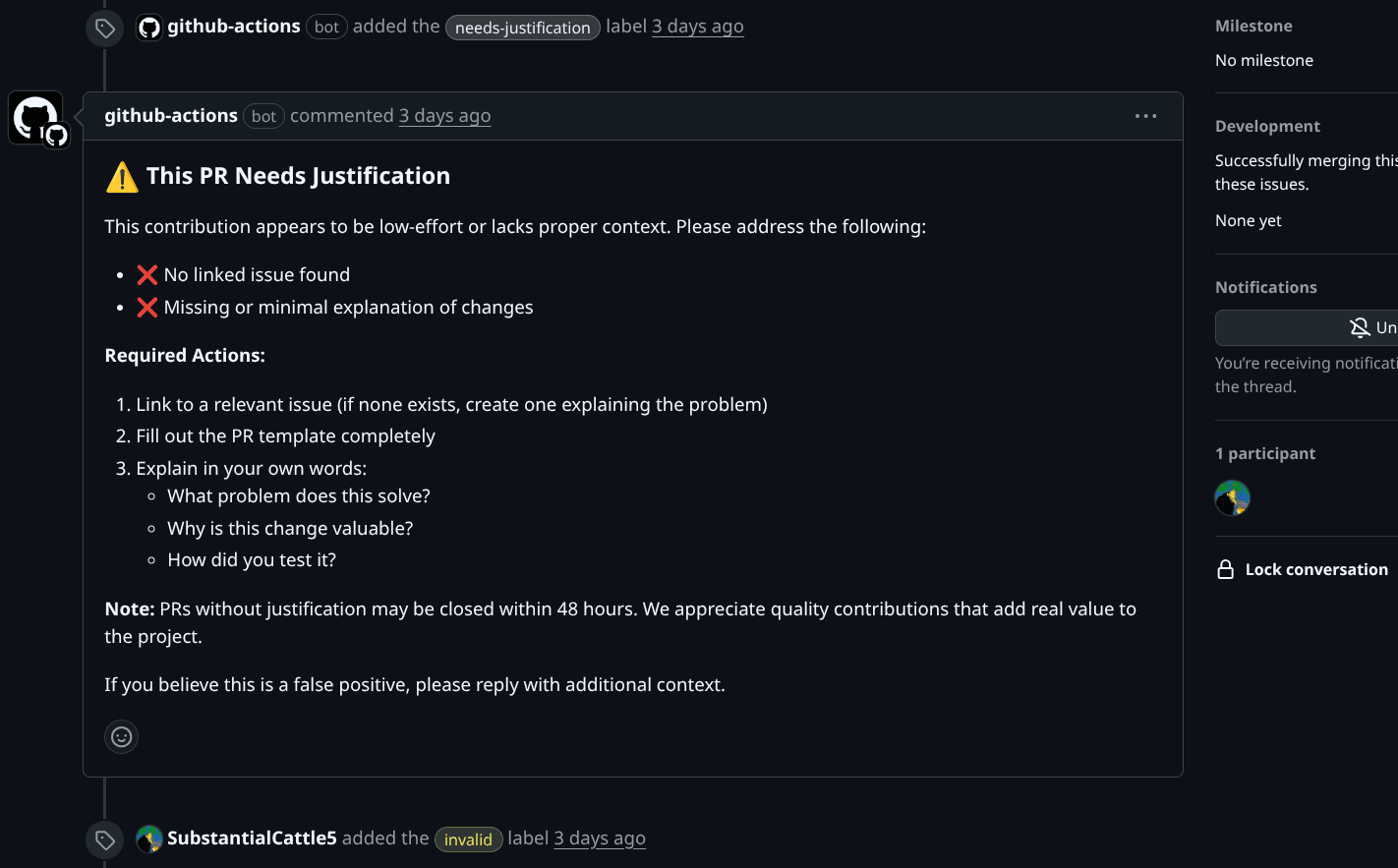The width and height of the screenshot is (1398, 868).
Task: Click the lock icon next to Lock conversation
Action: [1225, 570]
